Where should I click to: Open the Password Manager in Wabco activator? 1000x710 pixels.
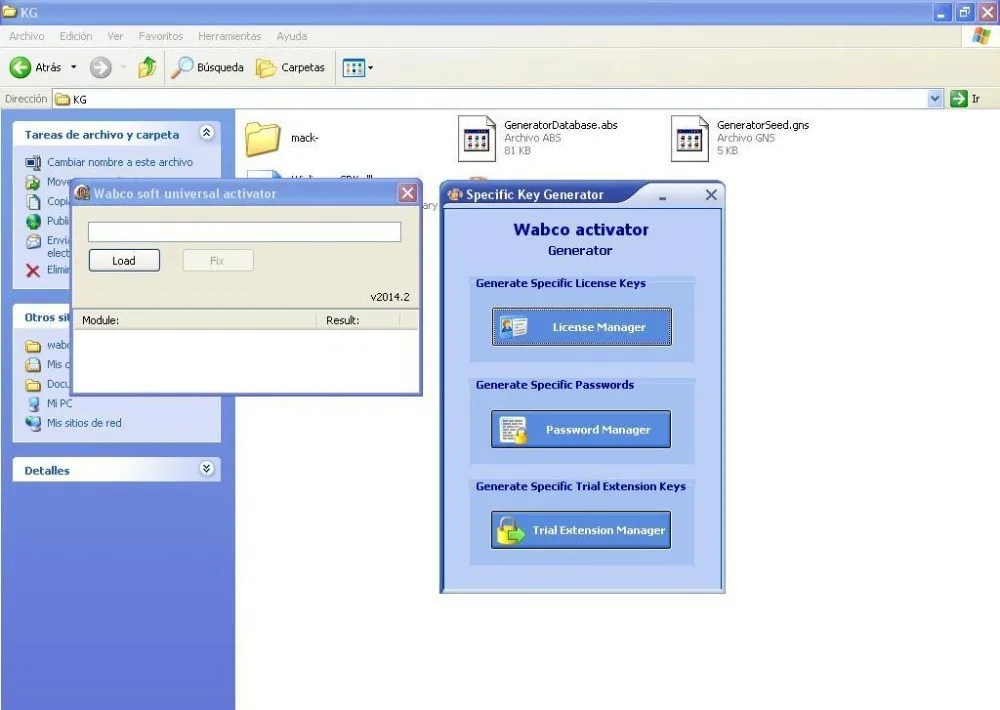pos(580,429)
